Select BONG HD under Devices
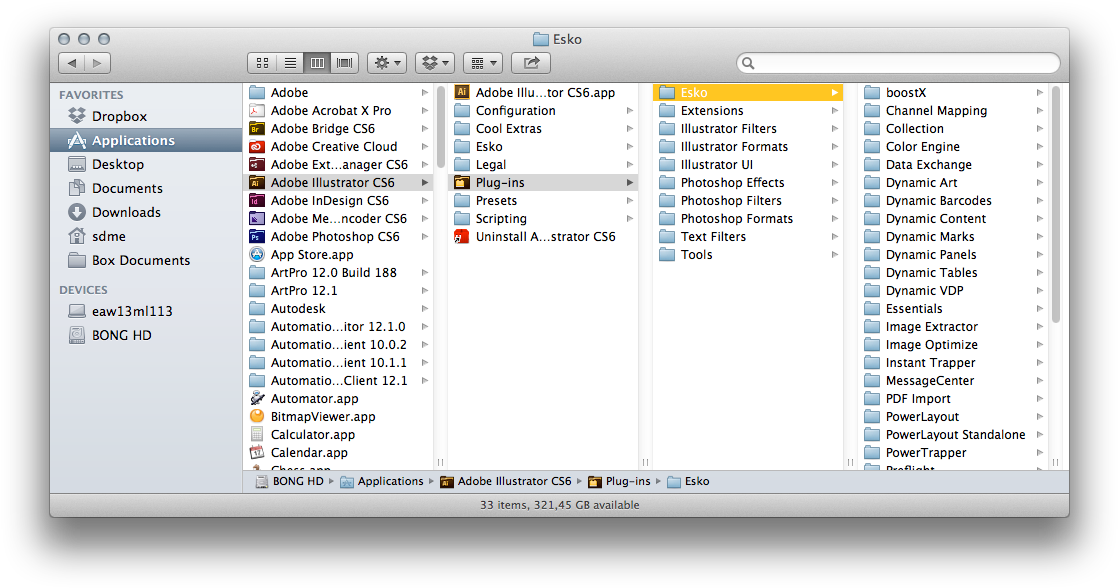 coord(121,335)
